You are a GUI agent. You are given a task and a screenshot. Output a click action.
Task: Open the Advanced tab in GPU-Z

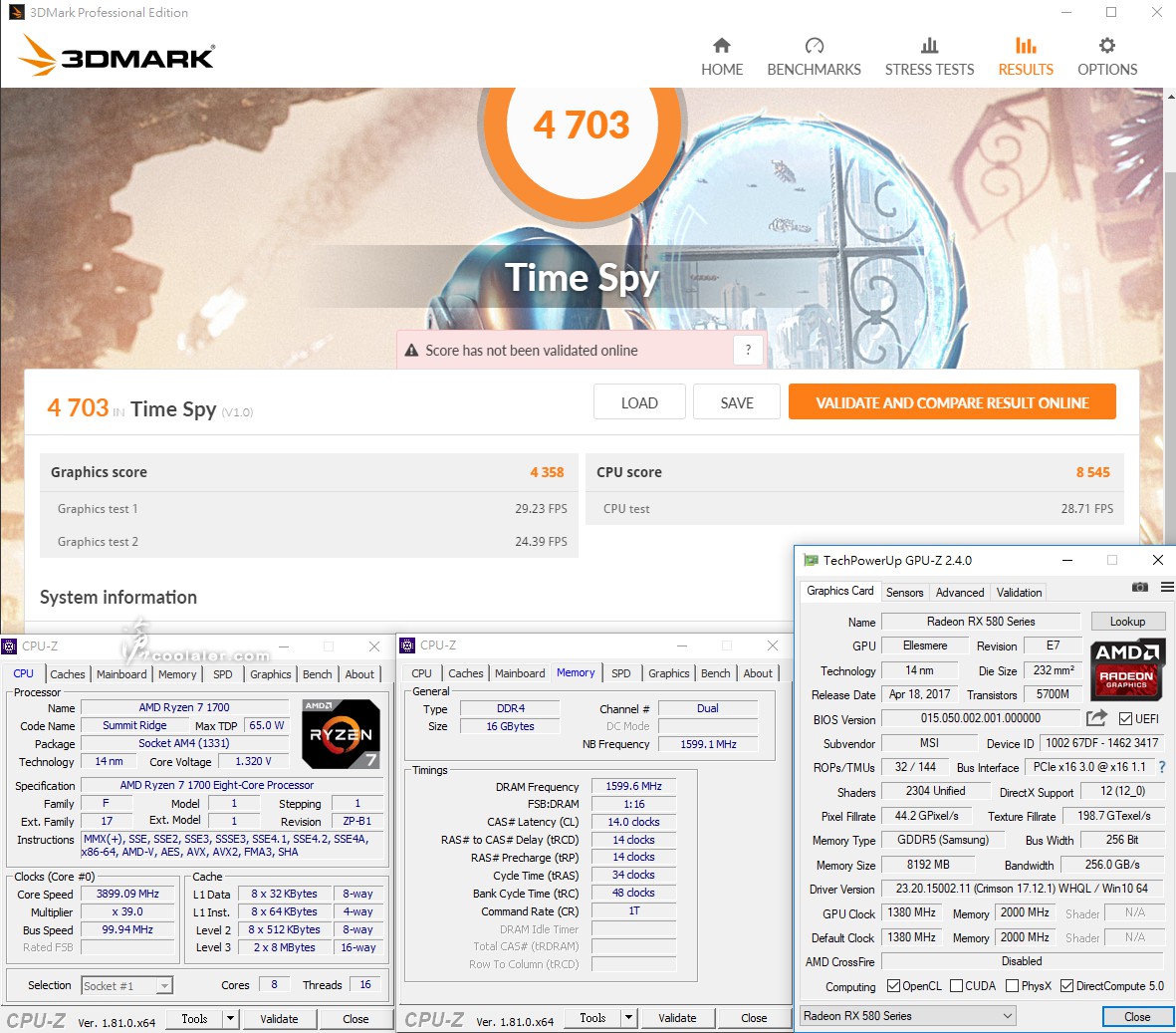point(959,592)
